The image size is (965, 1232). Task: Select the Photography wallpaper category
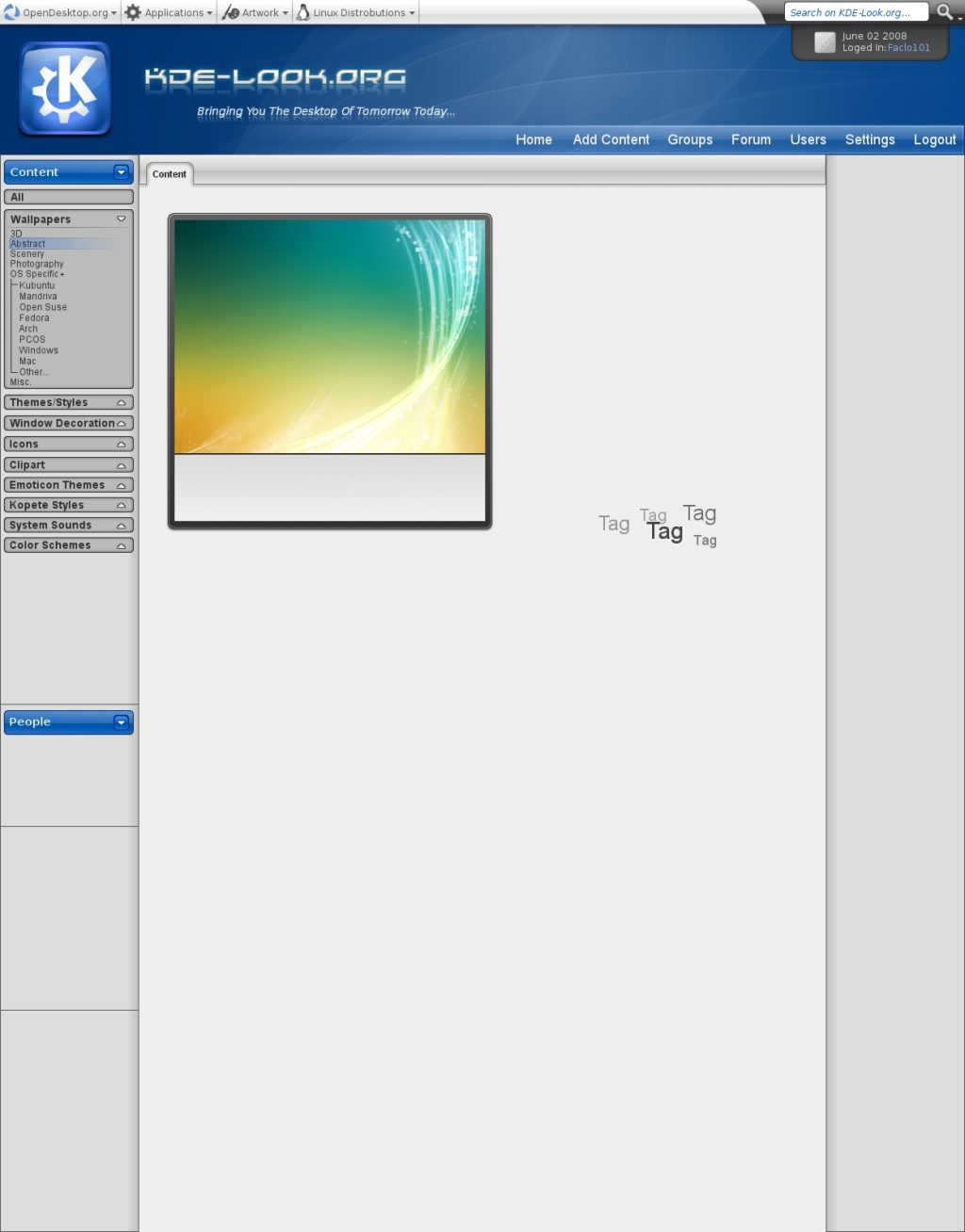click(37, 264)
